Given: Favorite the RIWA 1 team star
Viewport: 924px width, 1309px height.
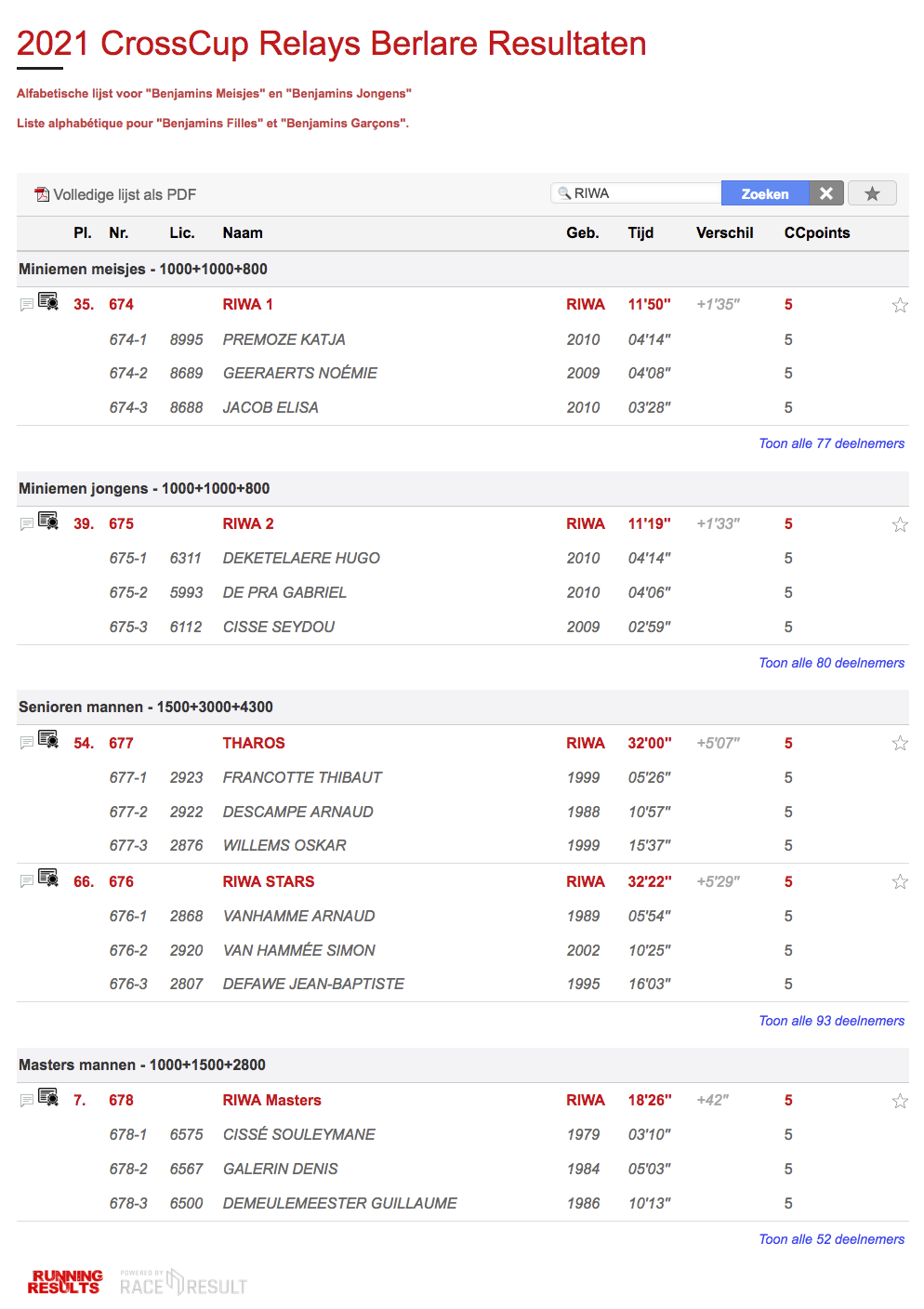Looking at the screenshot, I should click(900, 305).
